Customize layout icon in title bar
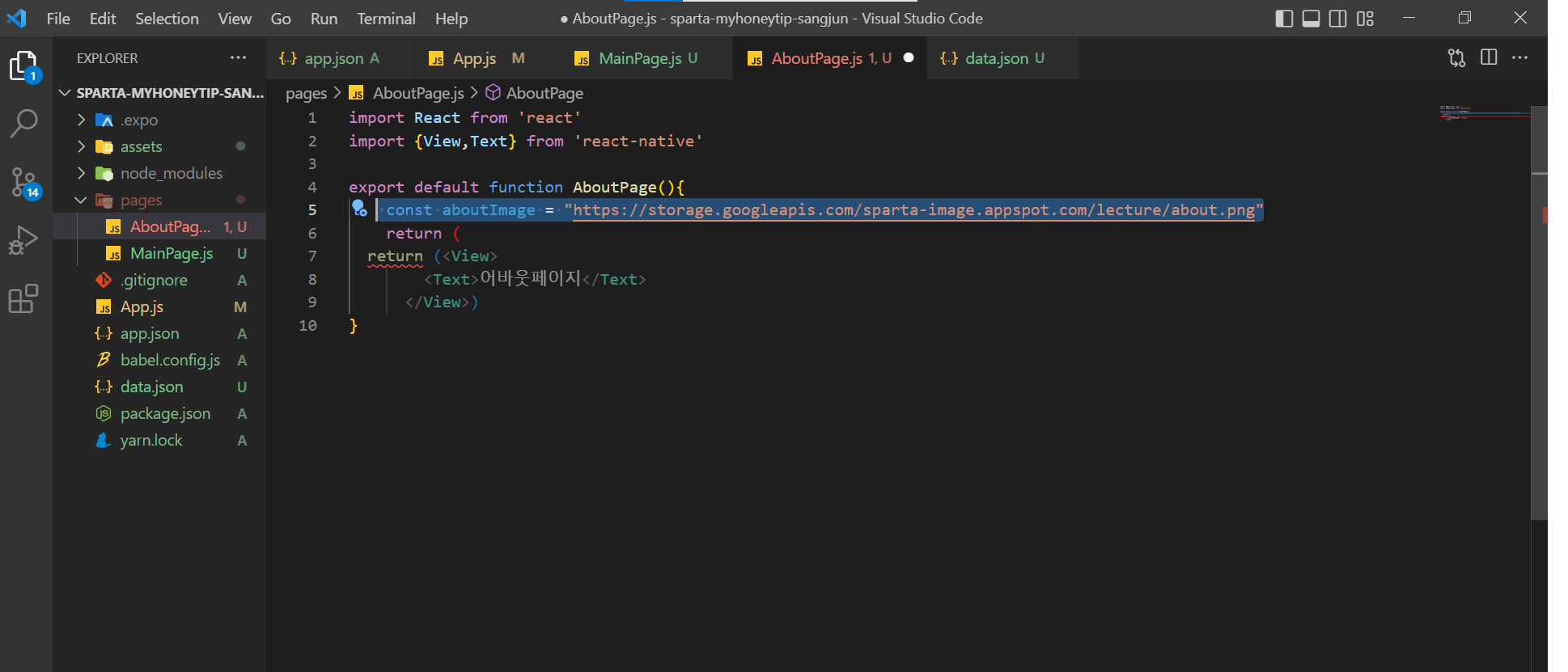The height and width of the screenshot is (672, 1568). [1365, 18]
